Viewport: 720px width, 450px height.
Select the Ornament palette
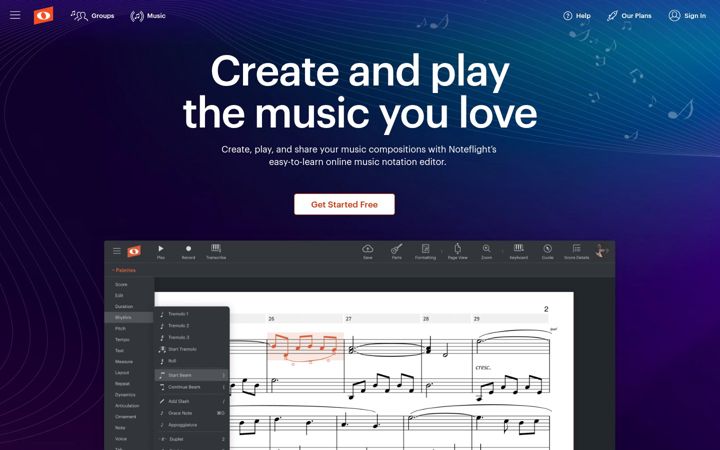[x=125, y=417]
